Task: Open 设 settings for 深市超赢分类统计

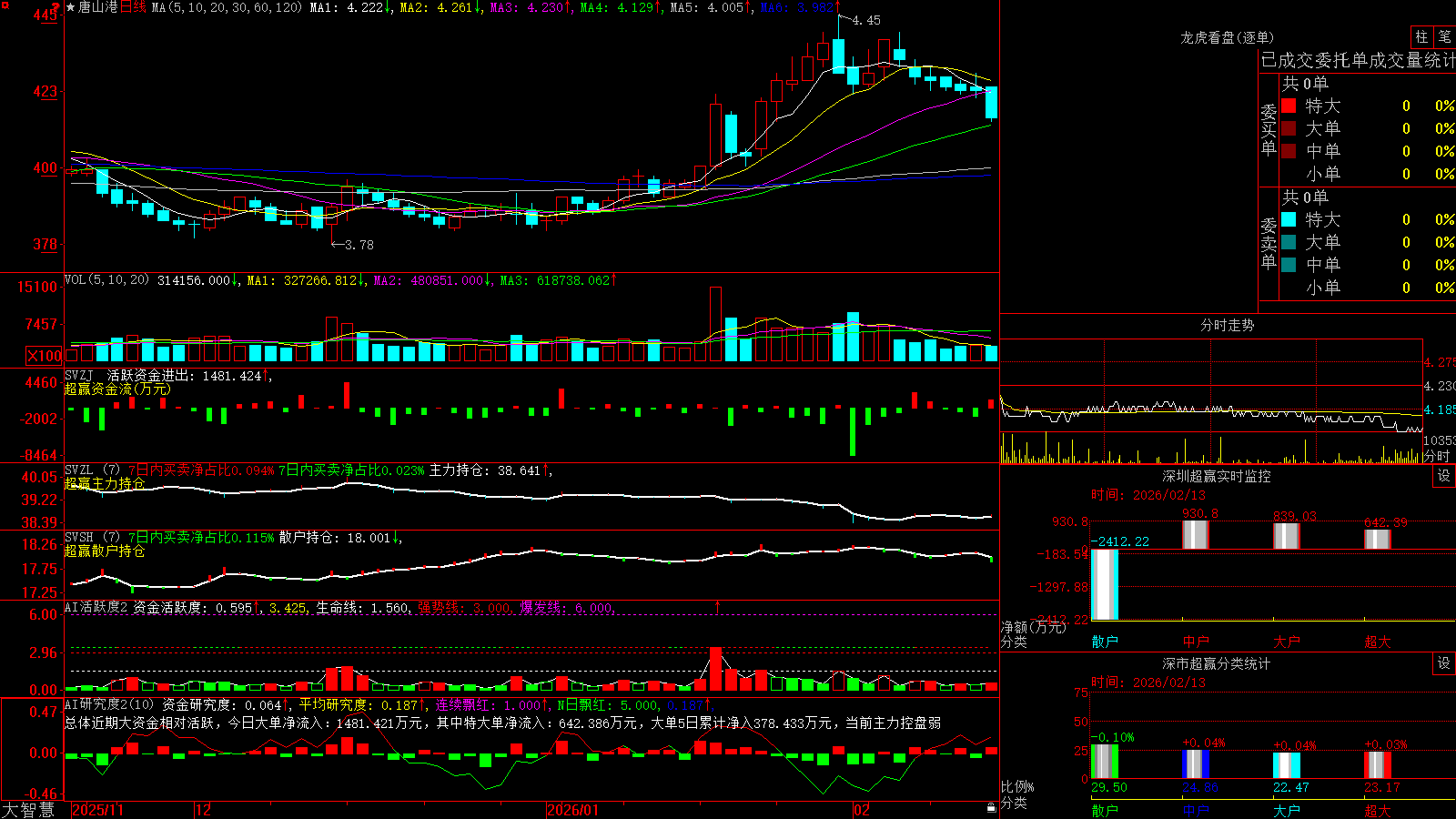Action: (x=1444, y=663)
